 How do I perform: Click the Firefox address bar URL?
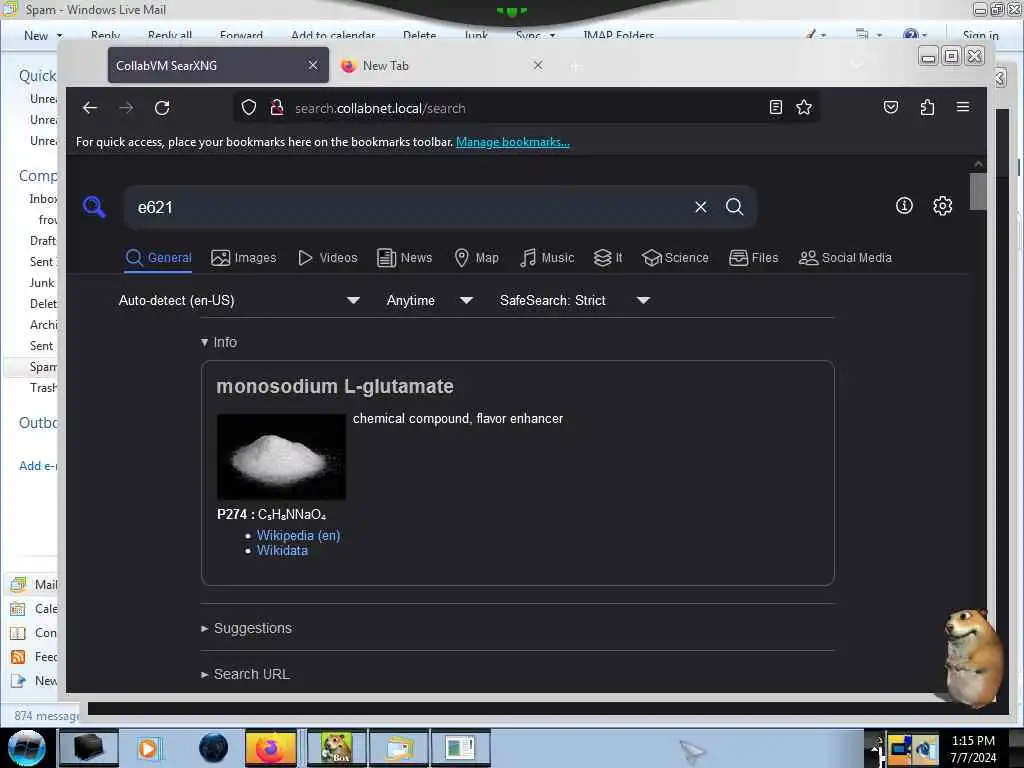[x=380, y=108]
